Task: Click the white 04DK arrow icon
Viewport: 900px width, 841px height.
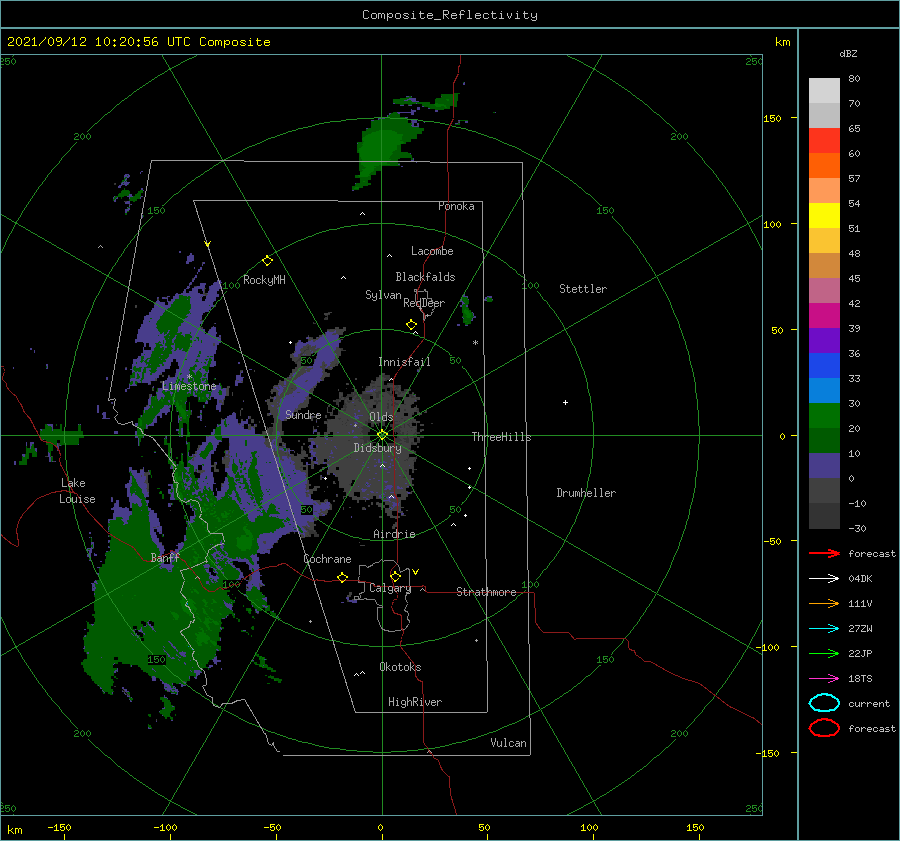Action: (824, 579)
